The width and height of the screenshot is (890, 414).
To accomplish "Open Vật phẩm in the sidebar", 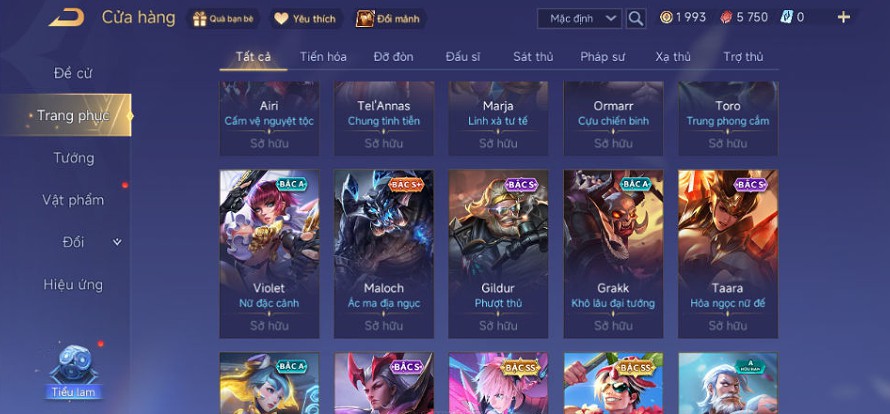I will tap(73, 200).
